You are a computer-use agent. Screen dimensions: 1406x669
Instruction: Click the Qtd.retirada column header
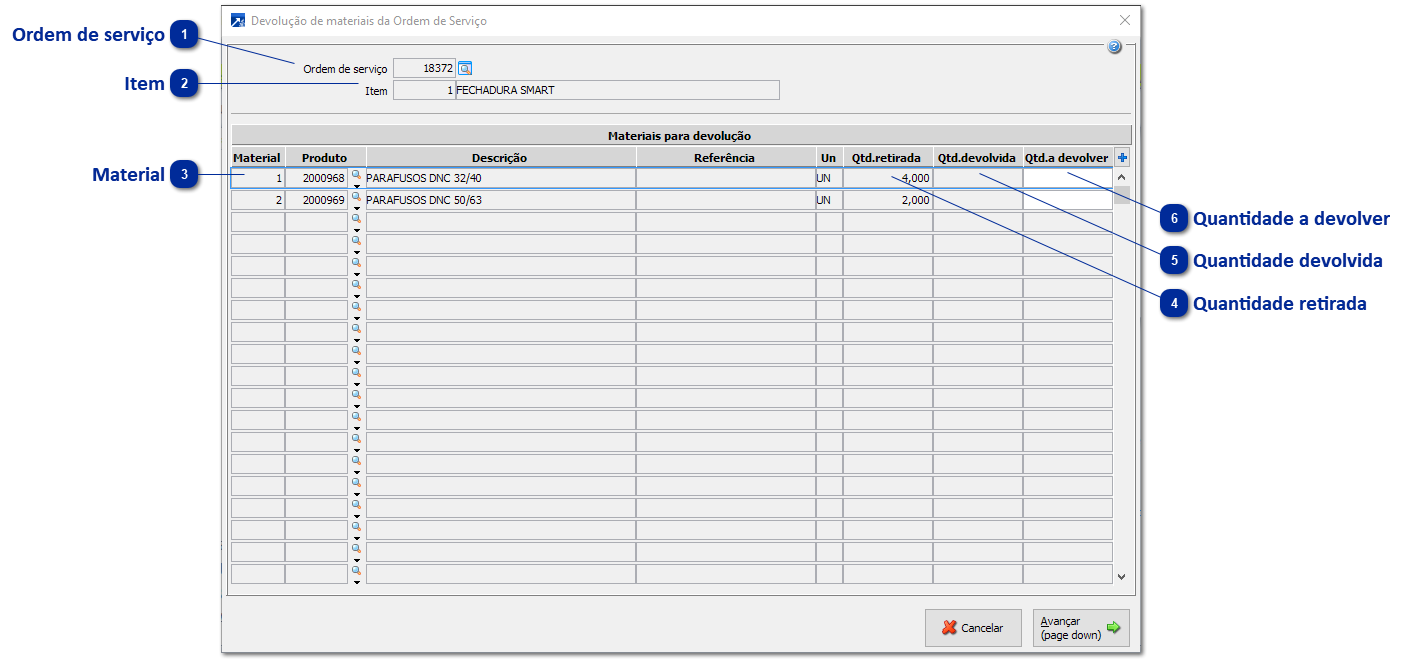pos(887,158)
